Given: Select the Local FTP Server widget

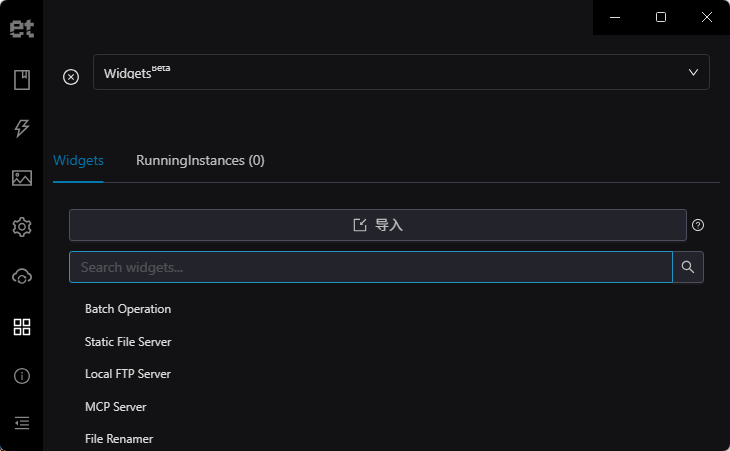Looking at the screenshot, I should click(128, 374).
